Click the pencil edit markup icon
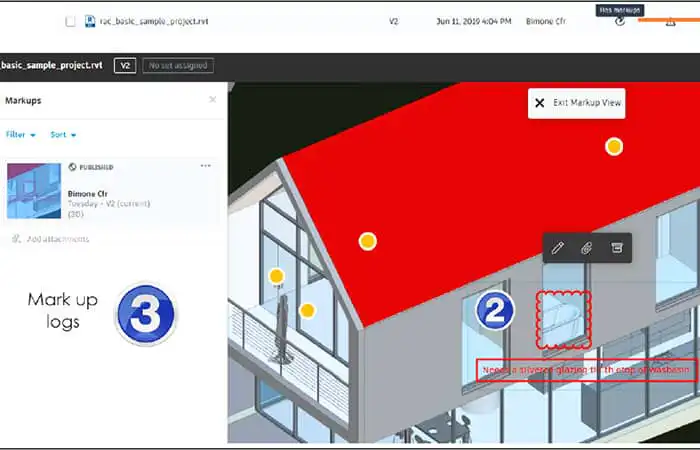700x450 pixels. (x=557, y=248)
